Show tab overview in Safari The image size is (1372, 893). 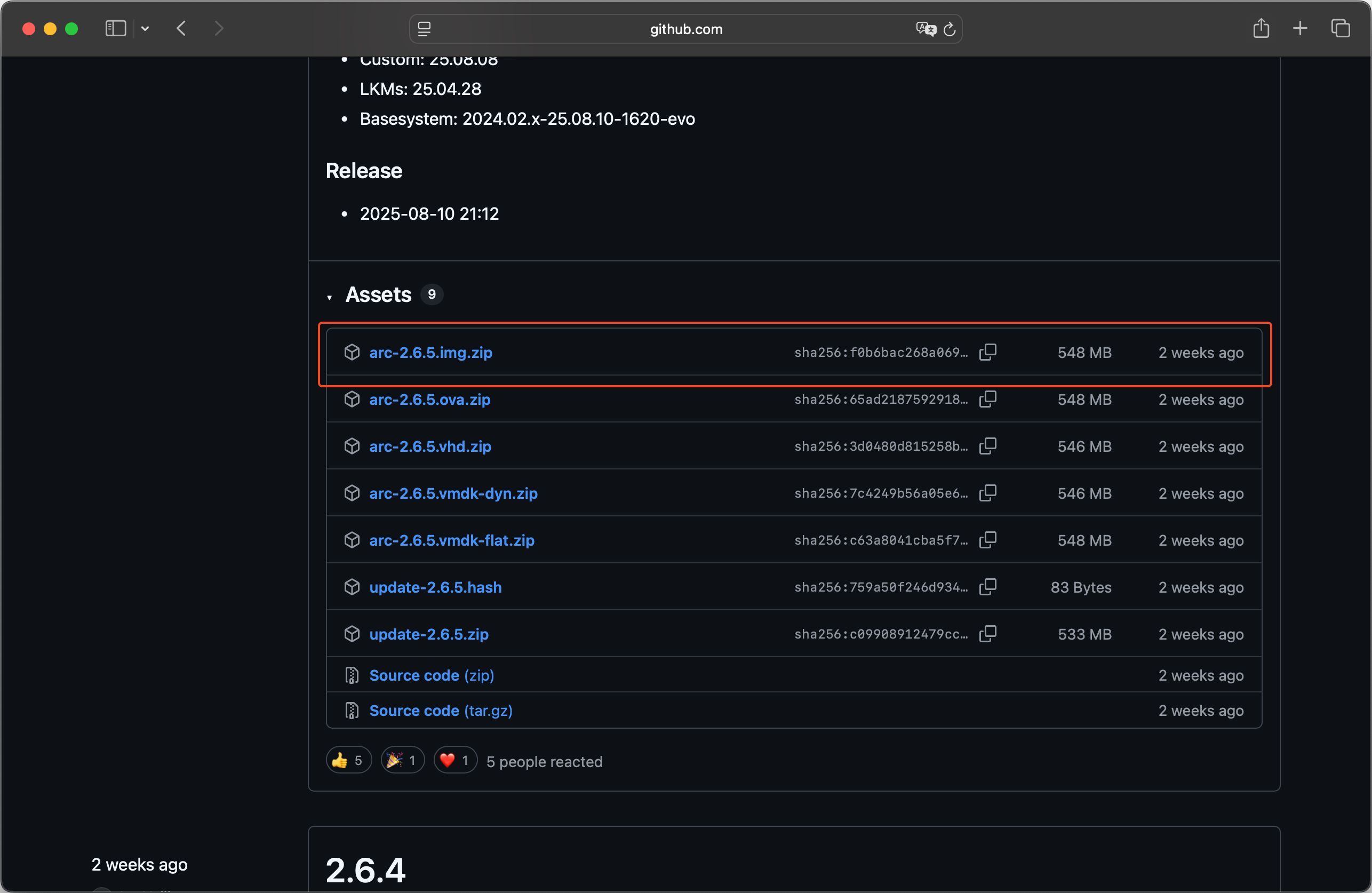tap(1341, 28)
